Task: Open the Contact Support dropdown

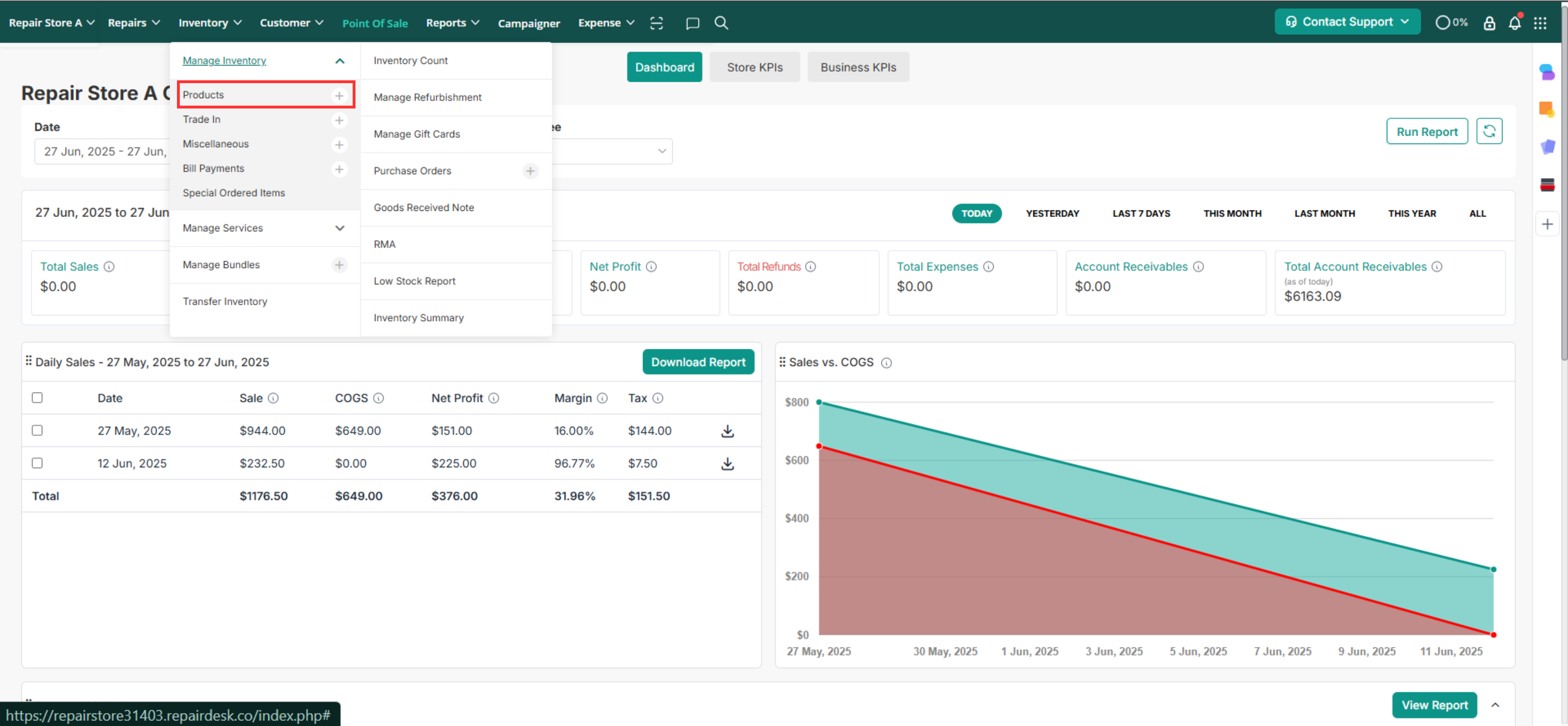Action: pos(1347,22)
